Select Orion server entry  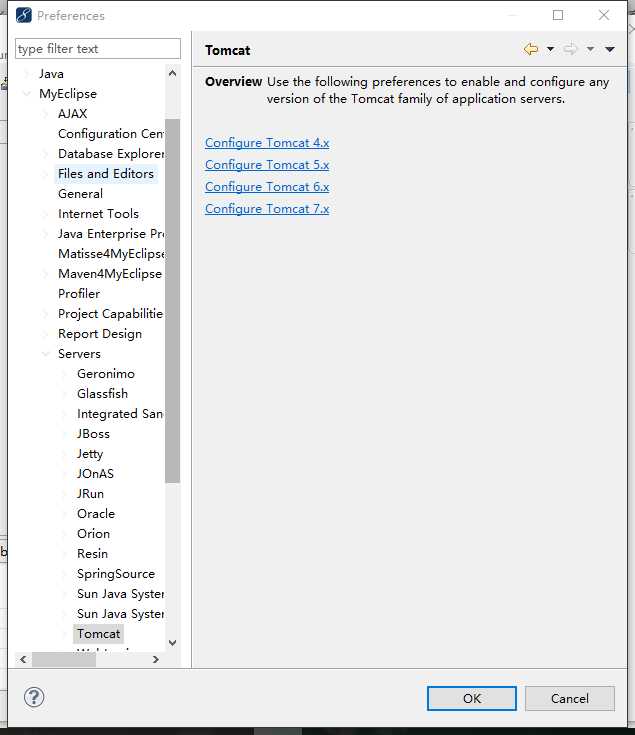pyautogui.click(x=93, y=534)
